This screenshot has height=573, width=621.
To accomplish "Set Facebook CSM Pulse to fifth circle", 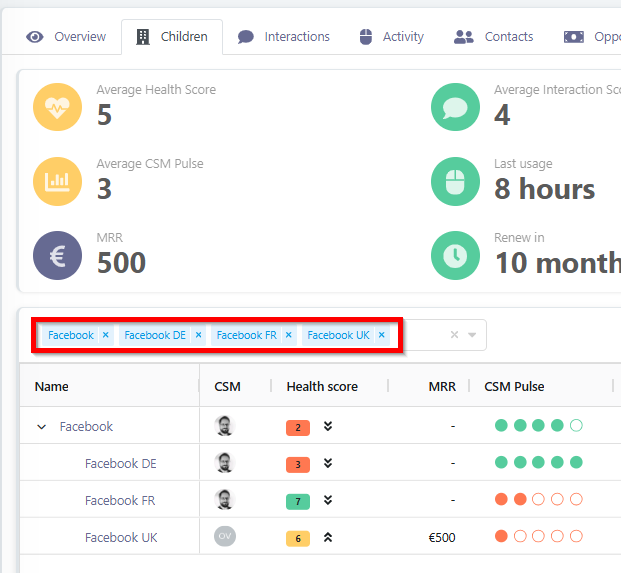I will point(576,426).
